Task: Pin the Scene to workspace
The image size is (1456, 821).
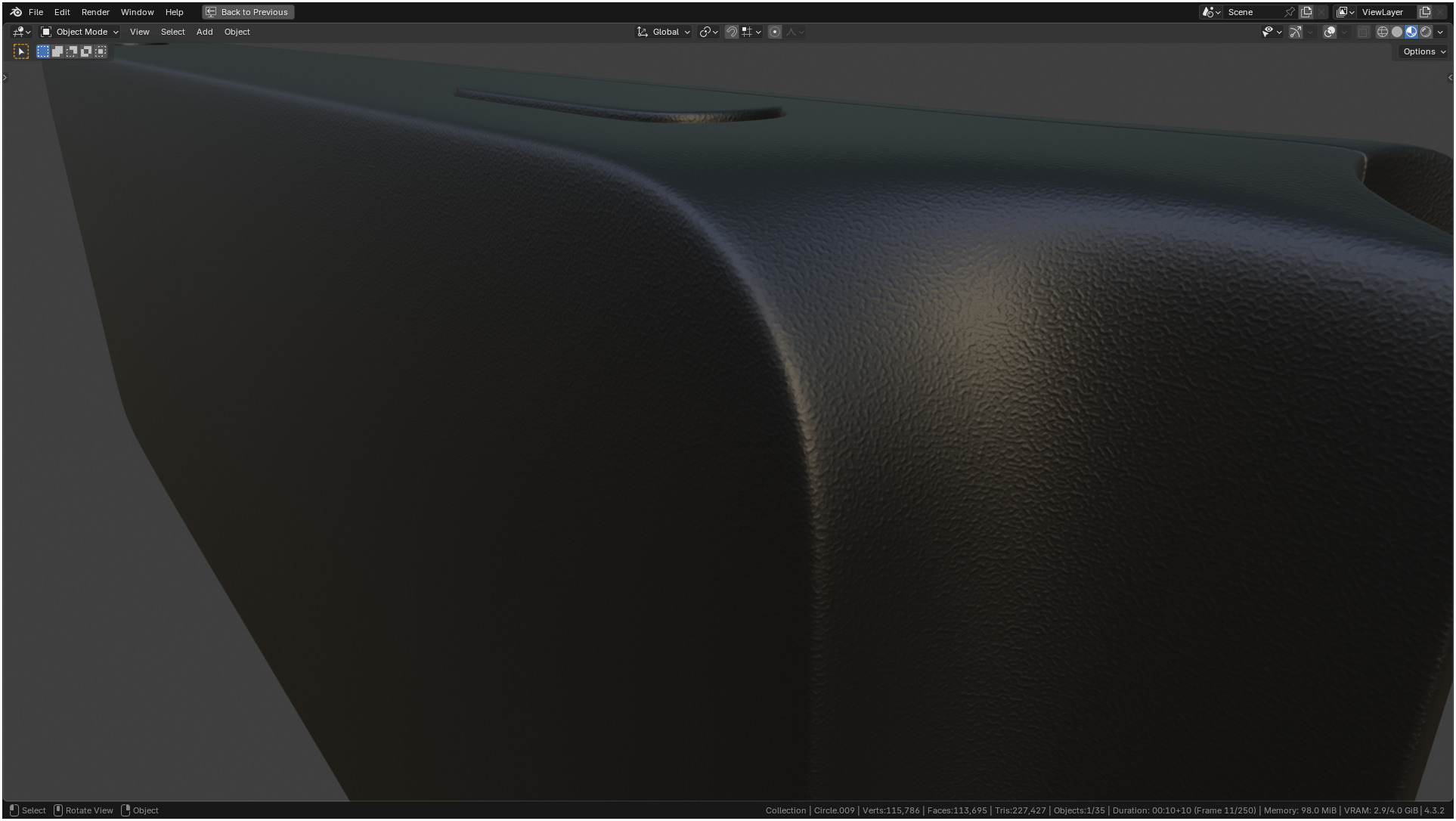Action: tap(1290, 12)
